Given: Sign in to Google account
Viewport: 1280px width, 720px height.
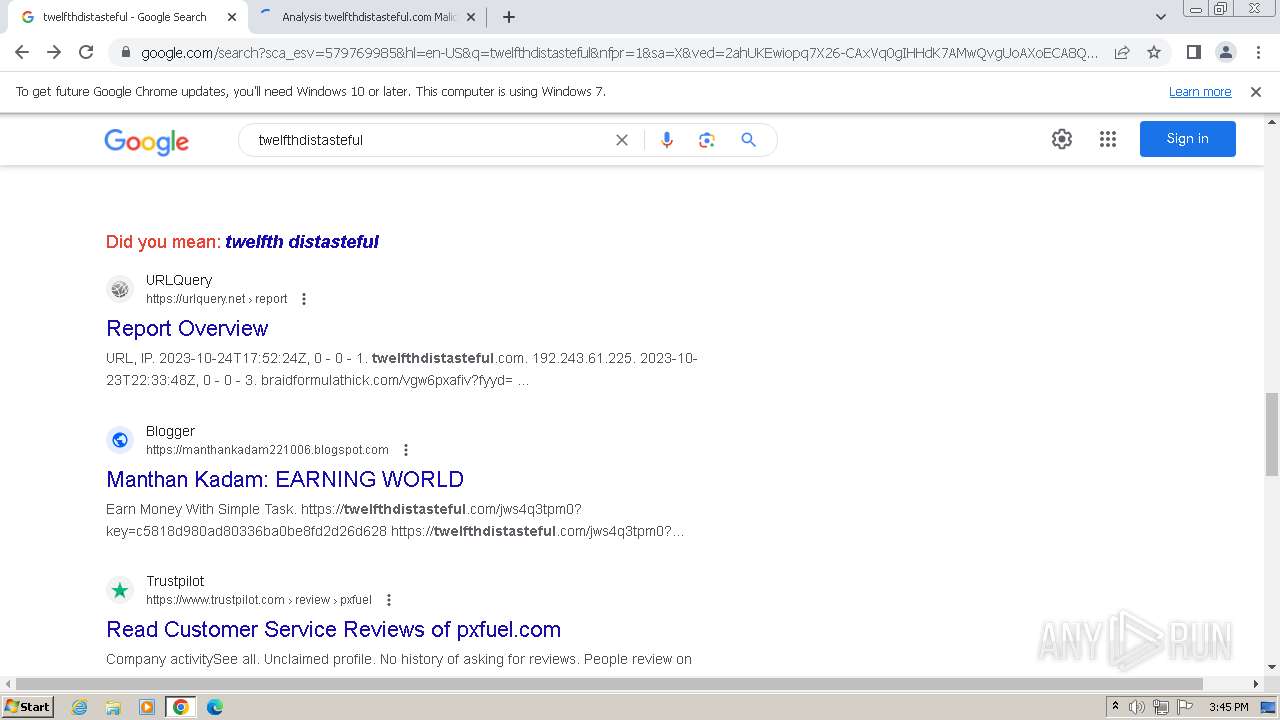Looking at the screenshot, I should 1187,139.
